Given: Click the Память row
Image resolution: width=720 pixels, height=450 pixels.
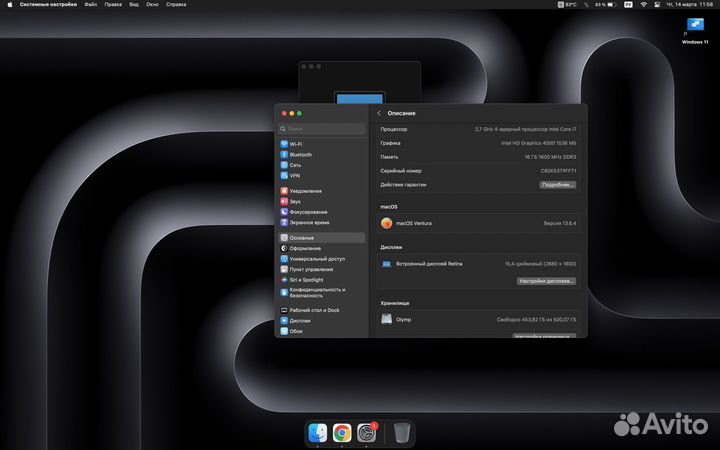Looking at the screenshot, I should [478, 157].
